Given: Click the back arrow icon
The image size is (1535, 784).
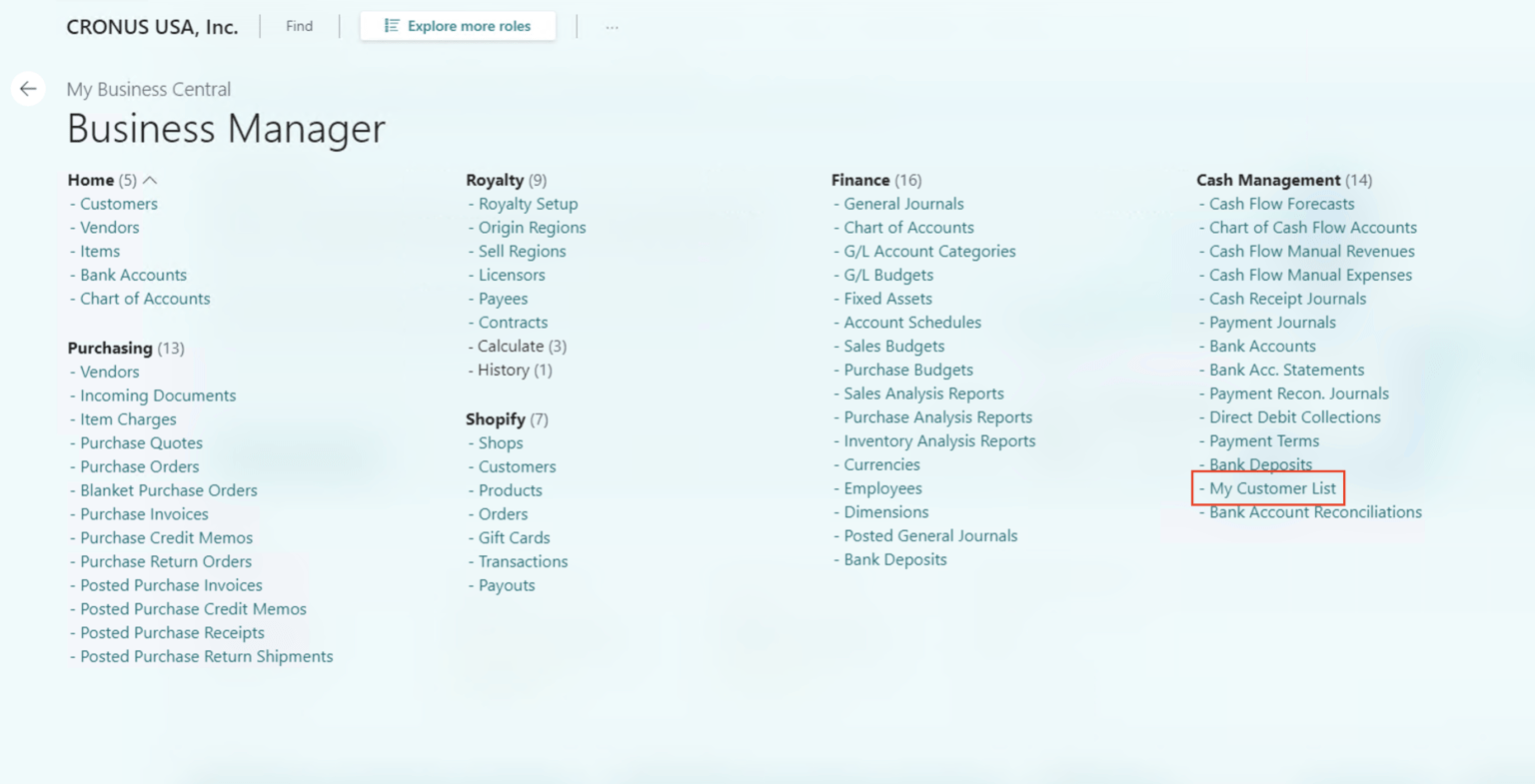Looking at the screenshot, I should click(x=28, y=89).
